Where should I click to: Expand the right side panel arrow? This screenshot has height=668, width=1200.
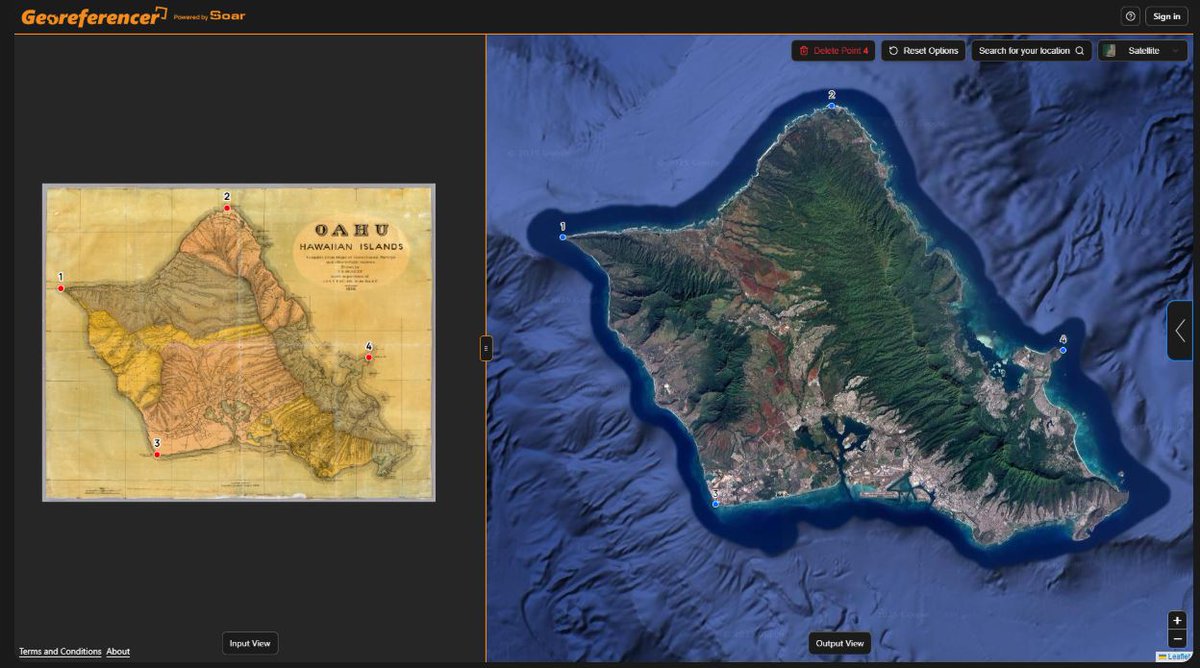[x=1180, y=331]
